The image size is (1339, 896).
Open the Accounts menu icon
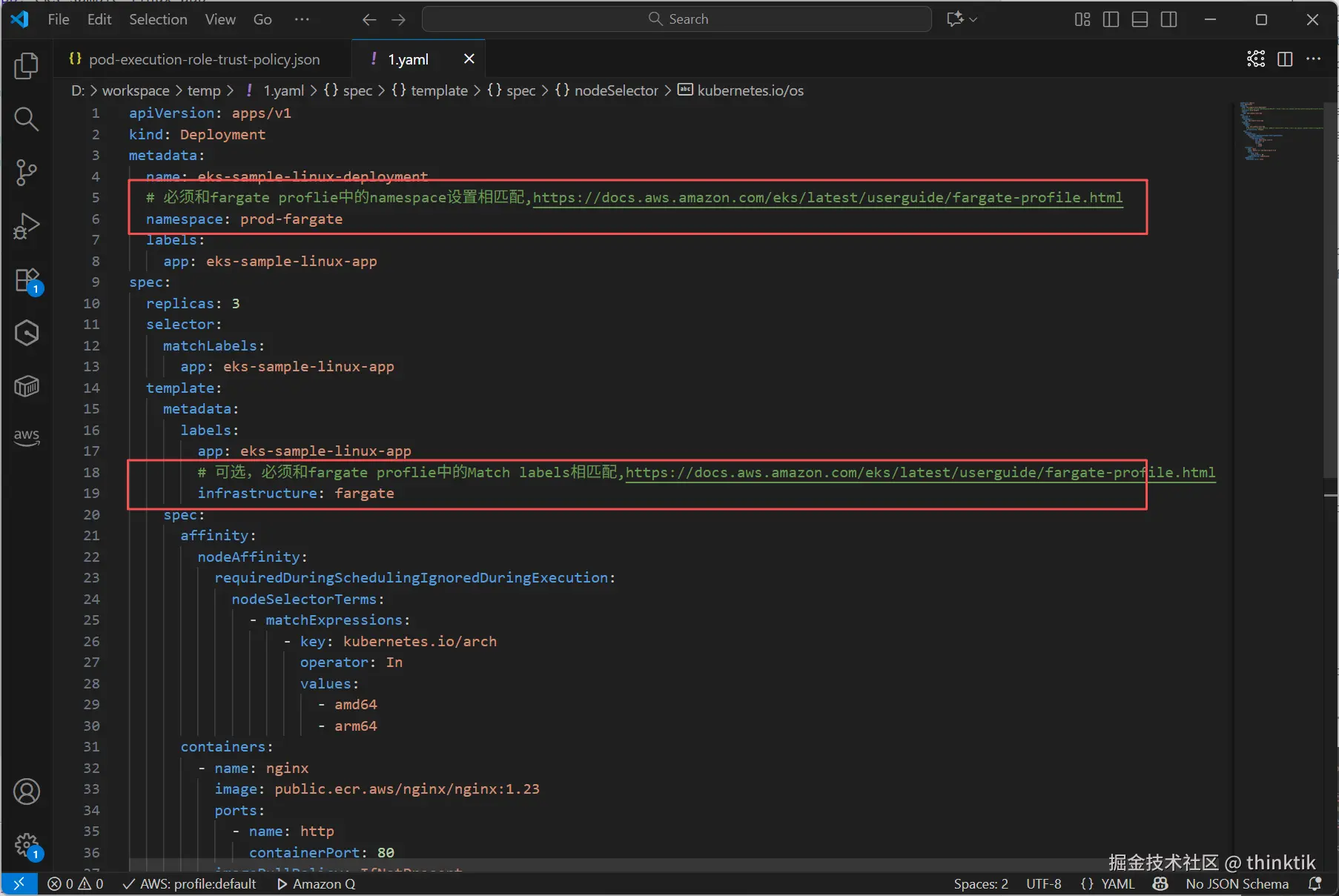point(27,792)
